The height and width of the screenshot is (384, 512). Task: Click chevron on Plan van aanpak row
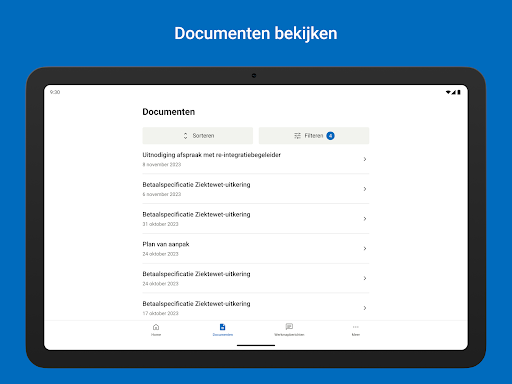[x=365, y=248]
